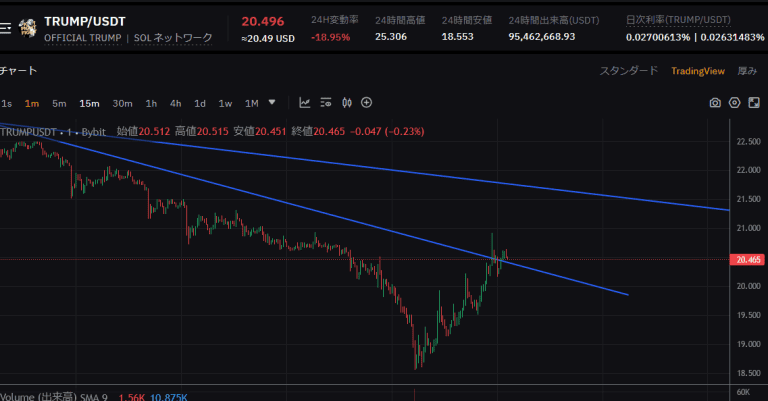Open the candlestick chart type icon

[347, 102]
